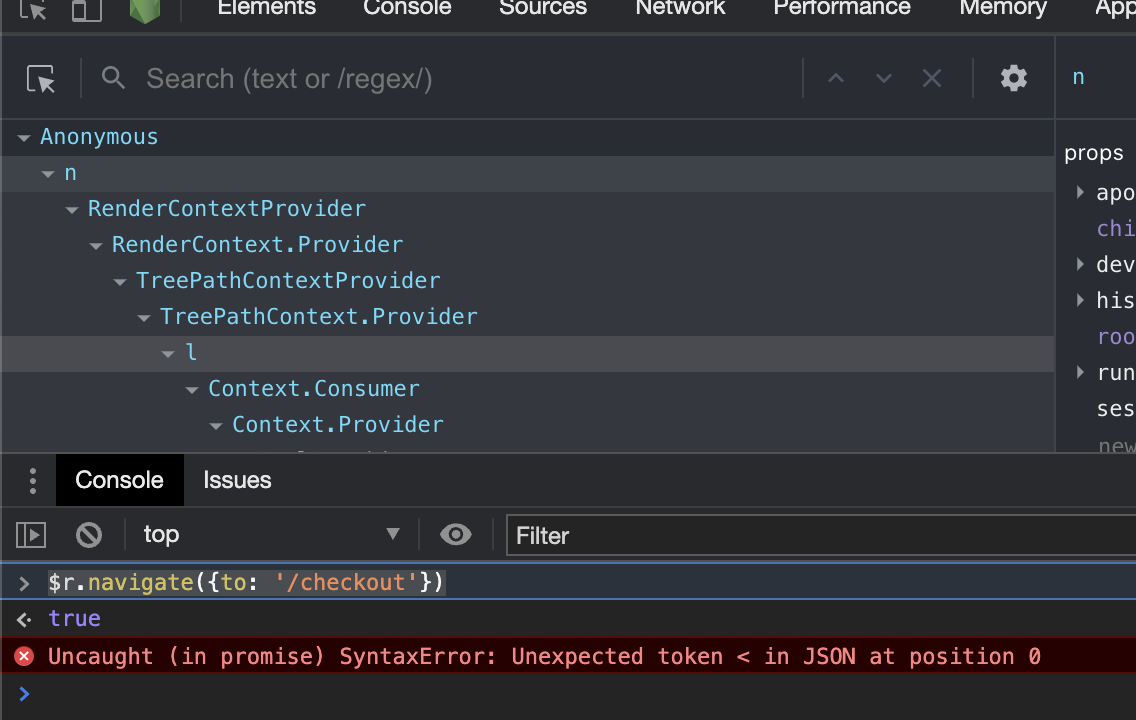Click the empty console prompt line
Image resolution: width=1136 pixels, height=720 pixels.
pos(568,694)
